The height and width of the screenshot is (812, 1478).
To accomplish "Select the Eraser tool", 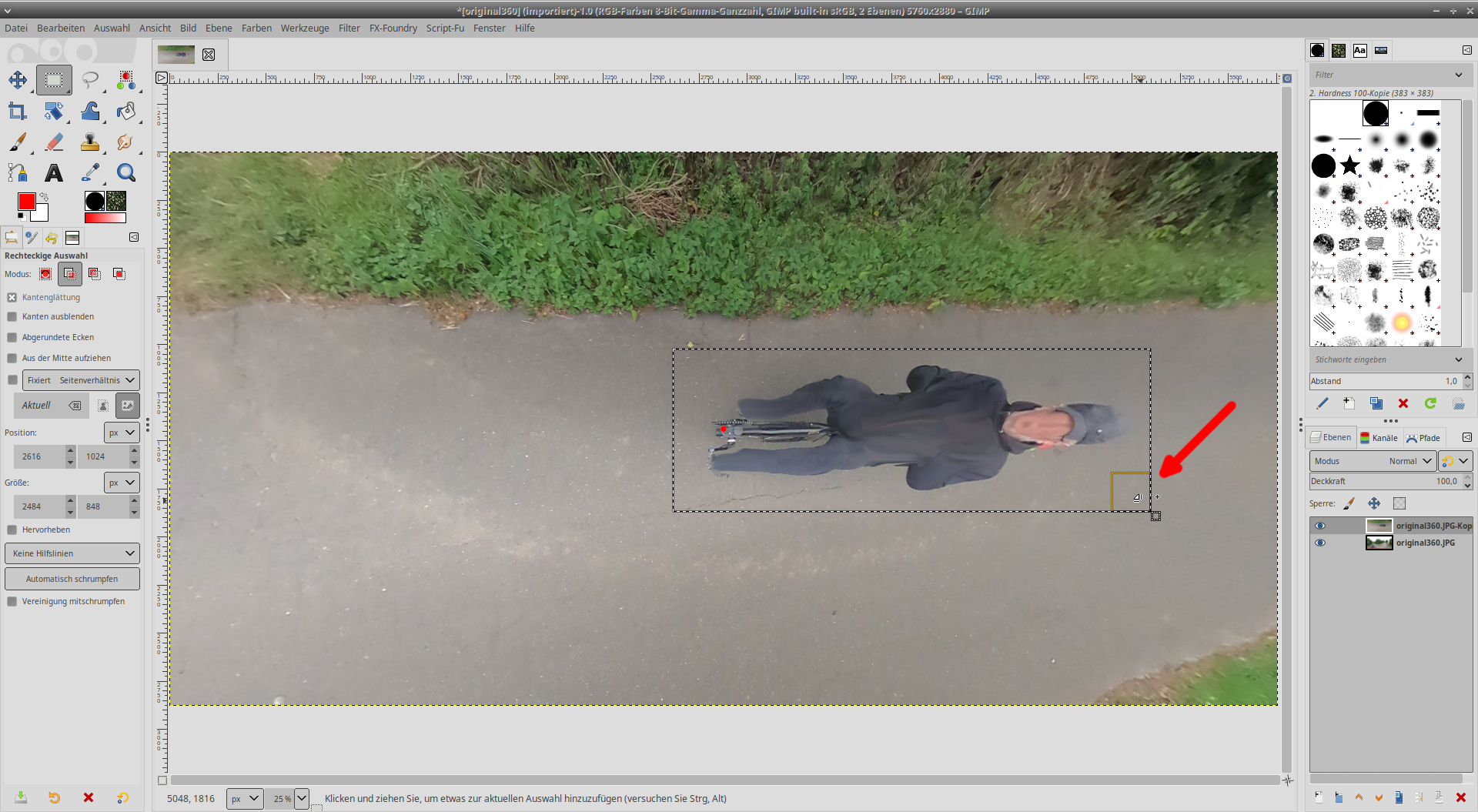I will (54, 142).
